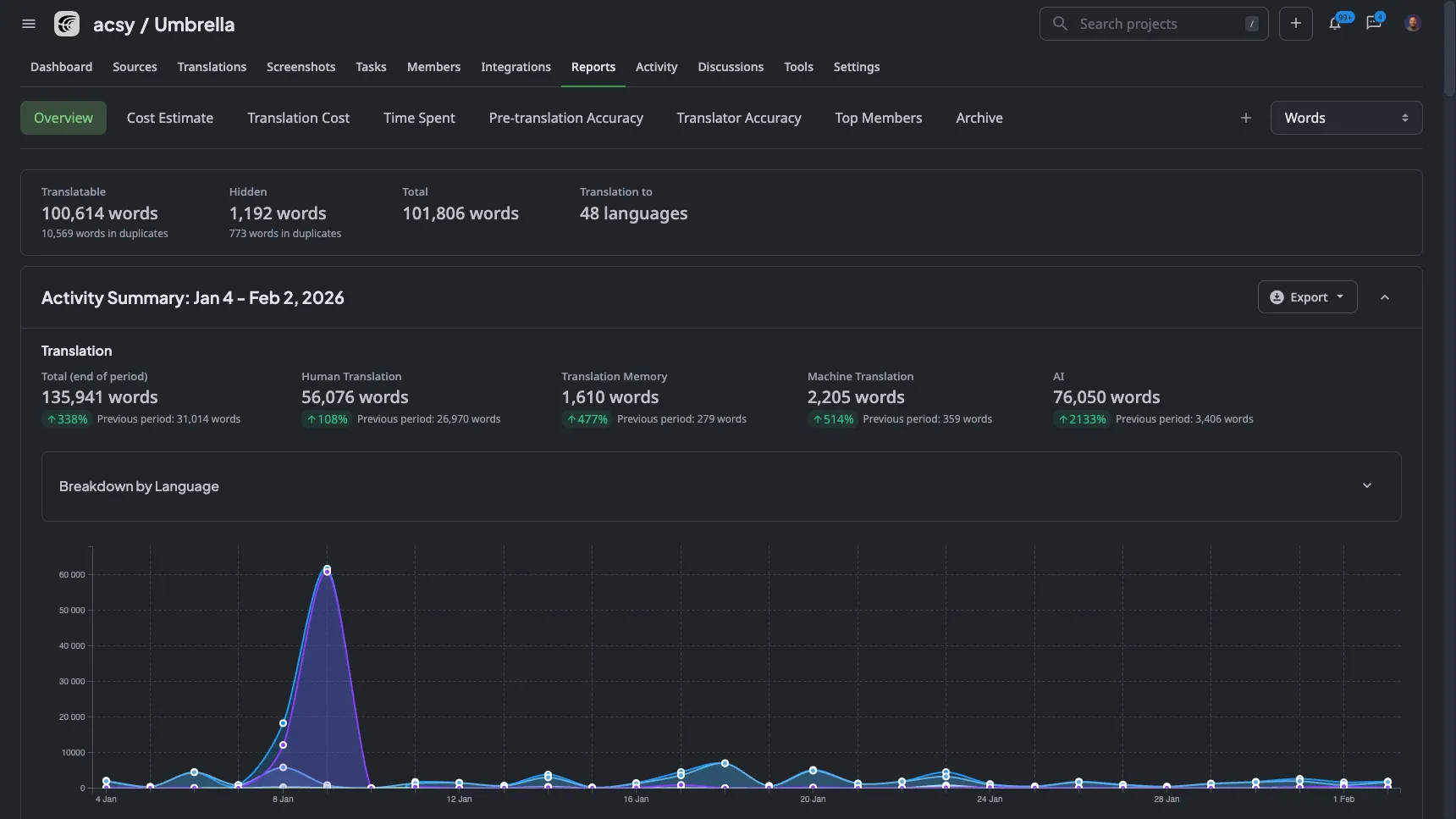Select the Cost Estimate tab
Screen dimensions: 1456x819
click(x=169, y=118)
